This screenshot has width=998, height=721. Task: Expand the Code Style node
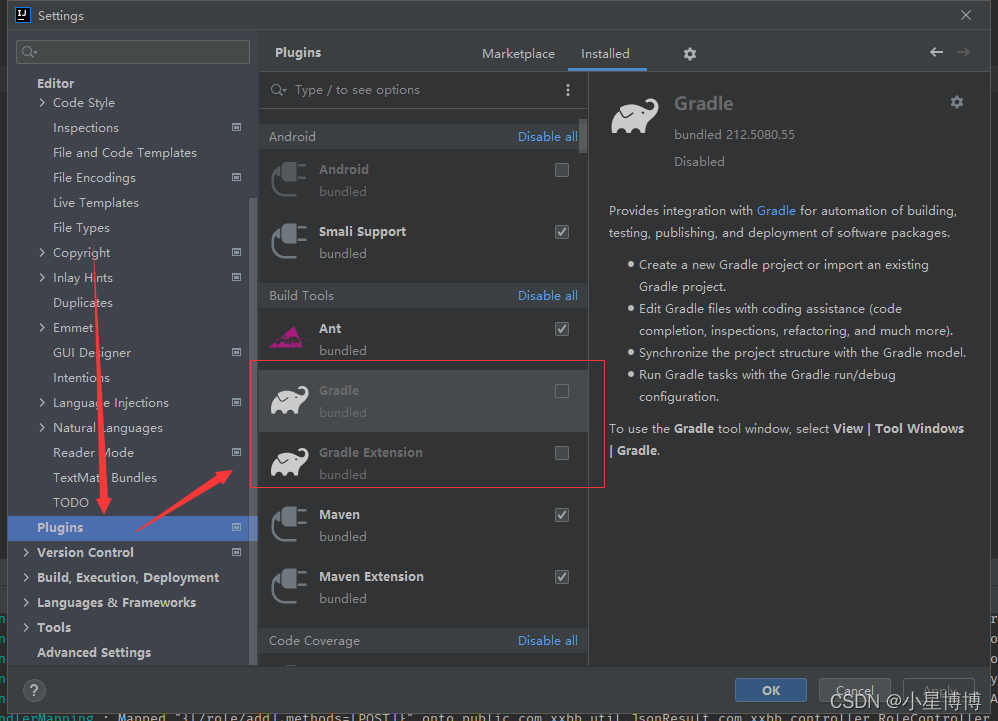(42, 102)
